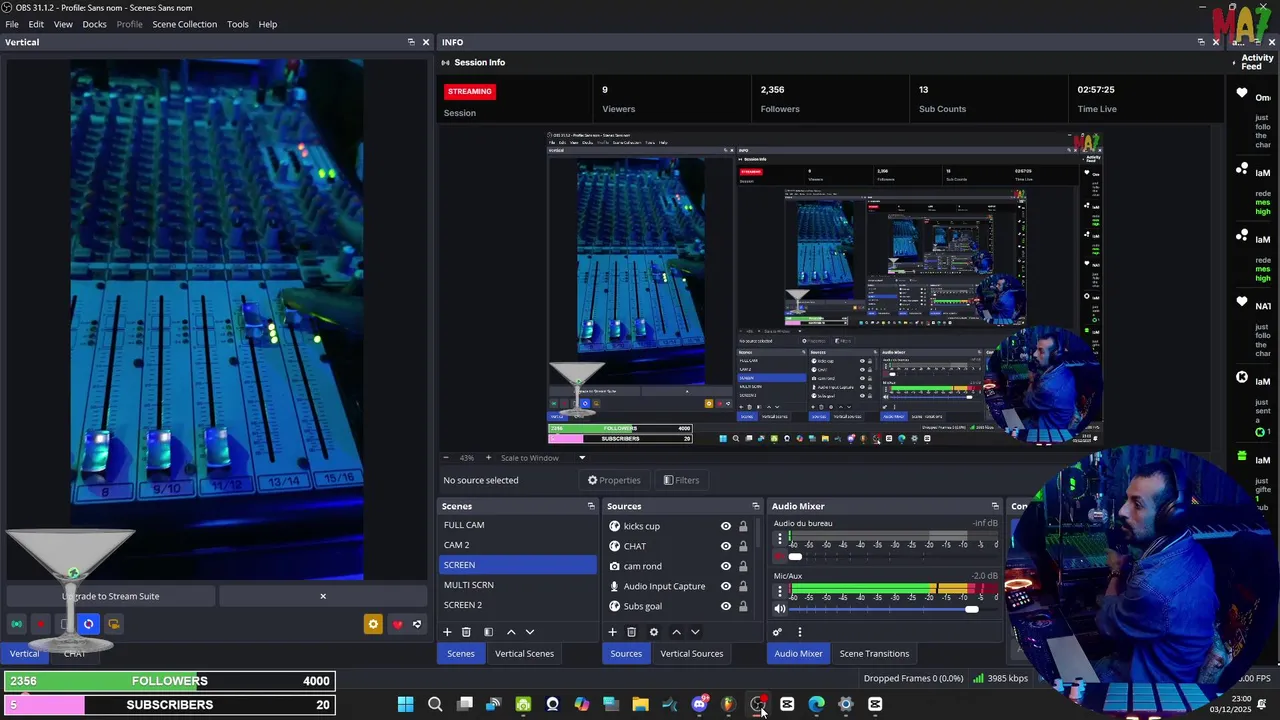Toggle visibility of CHAT source
Screen dimensions: 1280x720
[726, 546]
